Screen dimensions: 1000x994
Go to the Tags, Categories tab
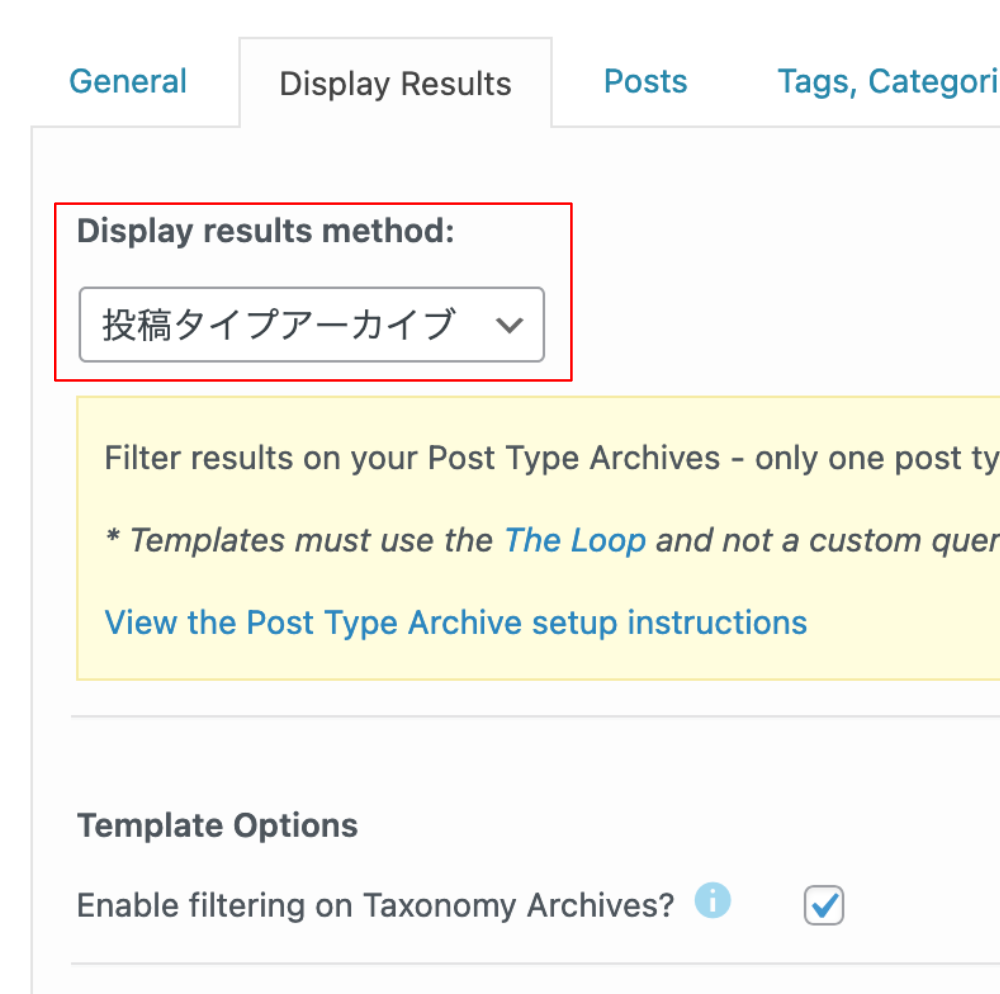888,82
